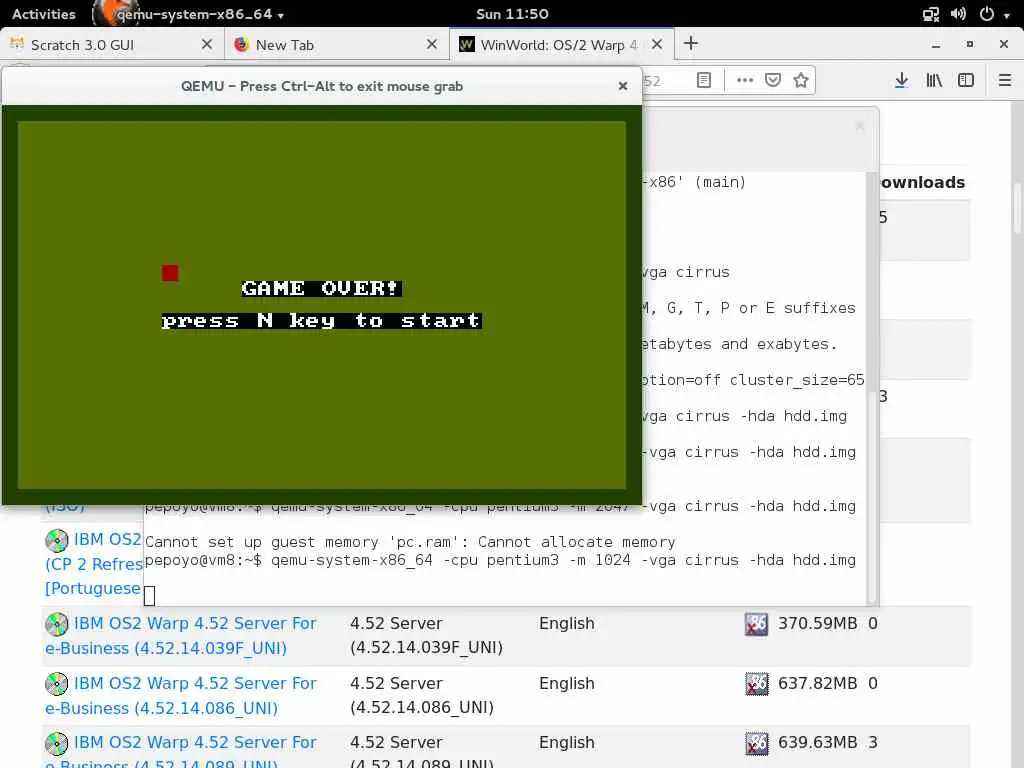The width and height of the screenshot is (1024, 768).
Task: Click 'press N key to start' text
Action: click(321, 320)
